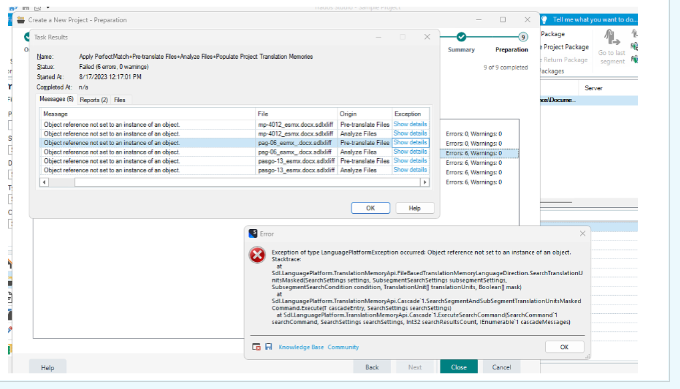Click left arrow of messages horizontal scrollbar
This screenshot has height=389, width=680.
pyautogui.click(x=44, y=182)
